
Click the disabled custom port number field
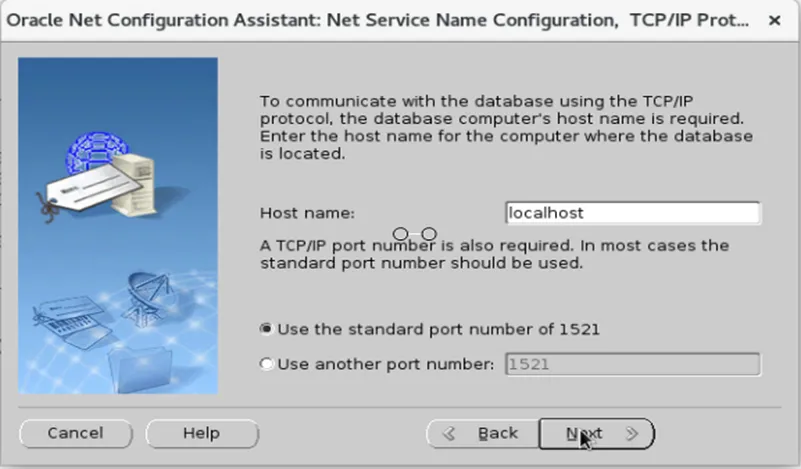point(632,364)
